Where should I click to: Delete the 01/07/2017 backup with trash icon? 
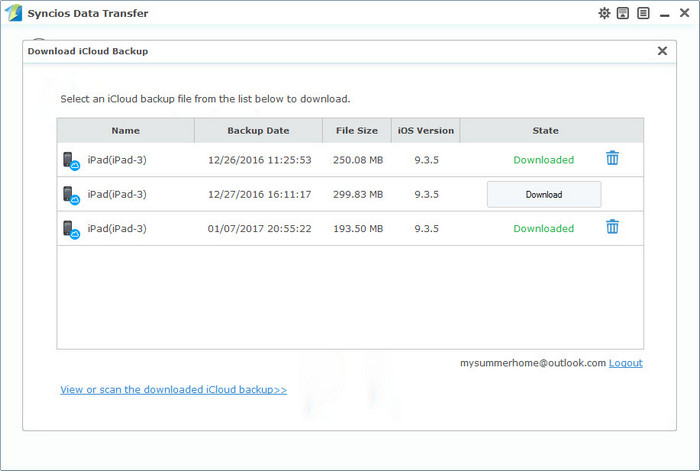coord(612,227)
